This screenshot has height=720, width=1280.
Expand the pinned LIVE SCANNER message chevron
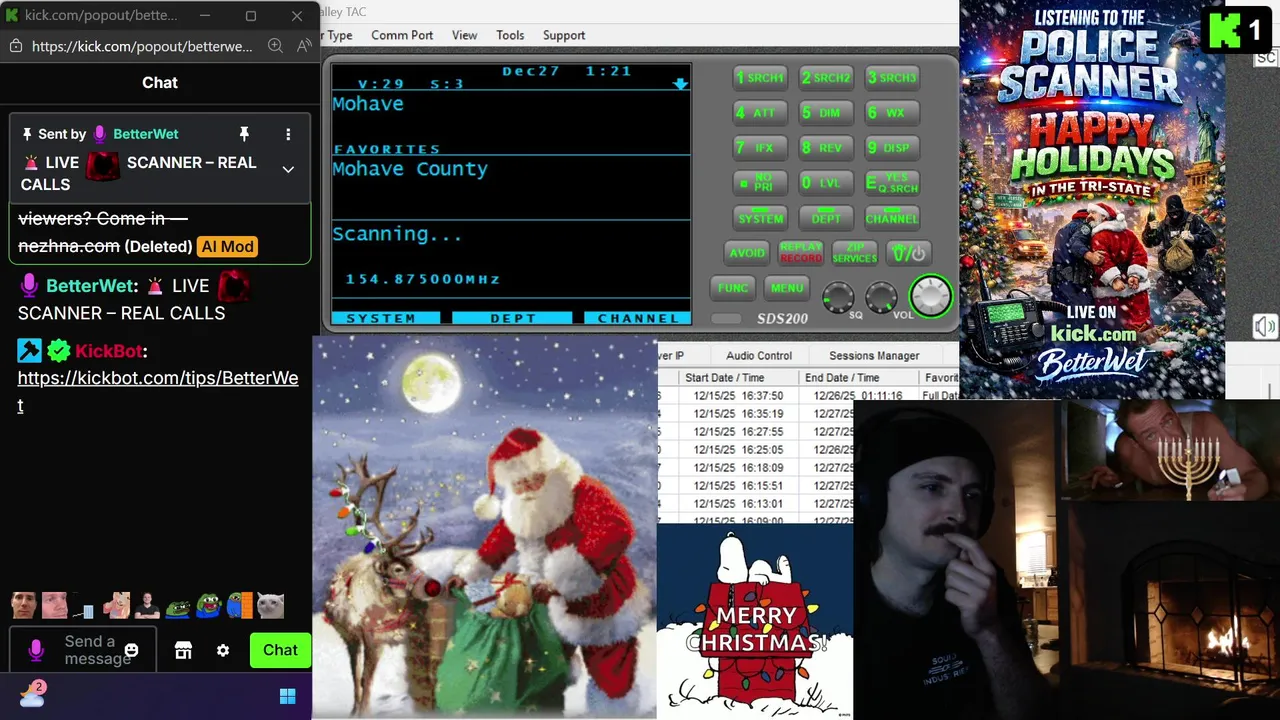click(x=288, y=170)
